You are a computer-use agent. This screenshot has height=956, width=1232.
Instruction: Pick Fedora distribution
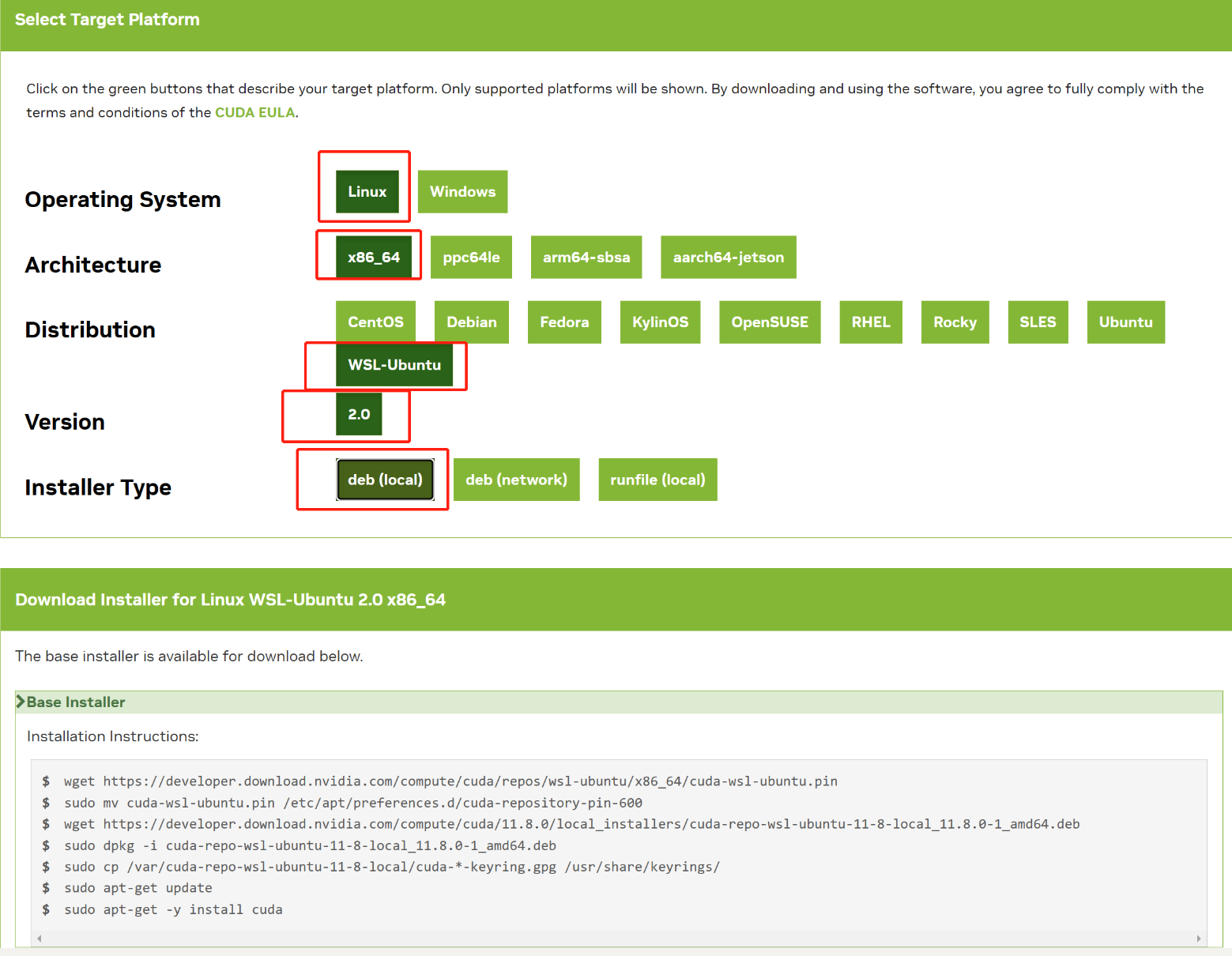pyautogui.click(x=564, y=322)
